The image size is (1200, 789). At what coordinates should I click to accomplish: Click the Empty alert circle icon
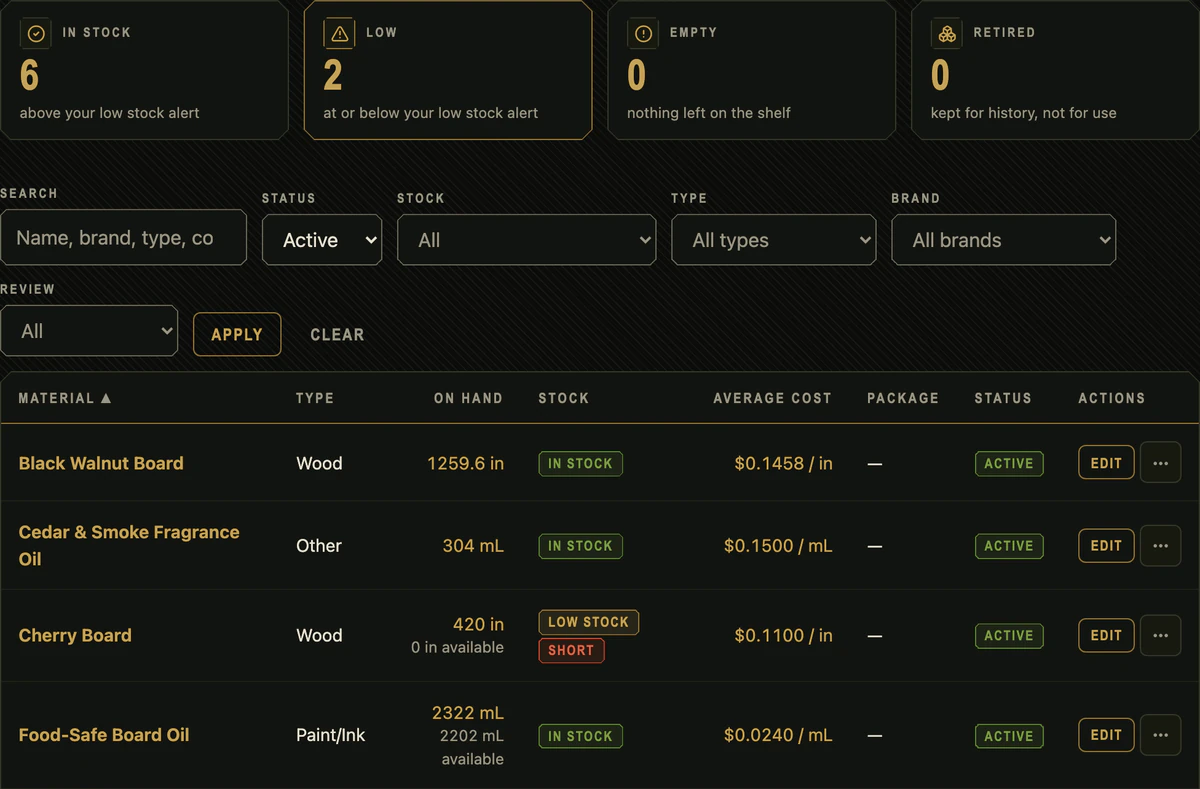[643, 33]
